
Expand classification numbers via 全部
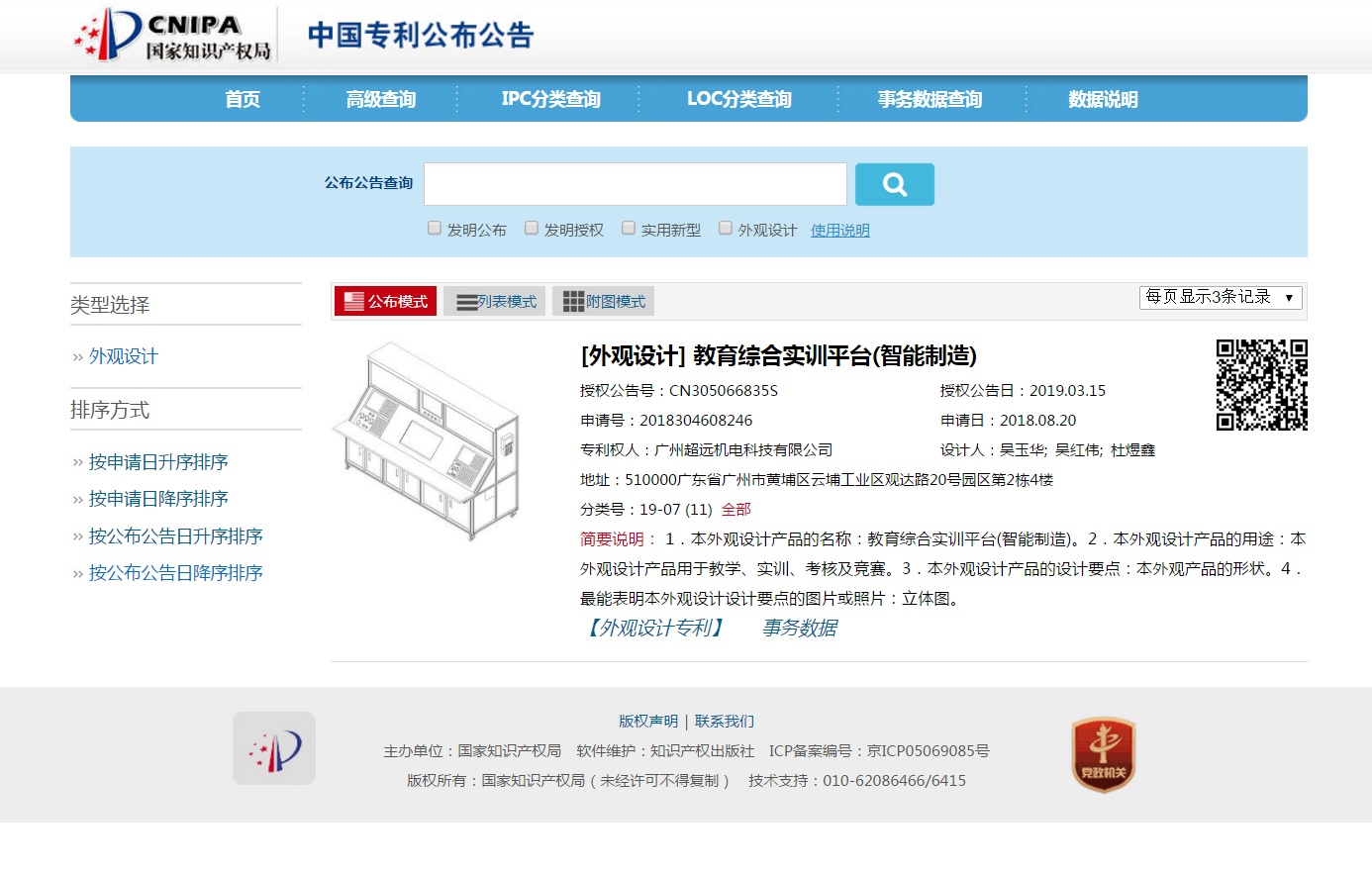tap(735, 510)
